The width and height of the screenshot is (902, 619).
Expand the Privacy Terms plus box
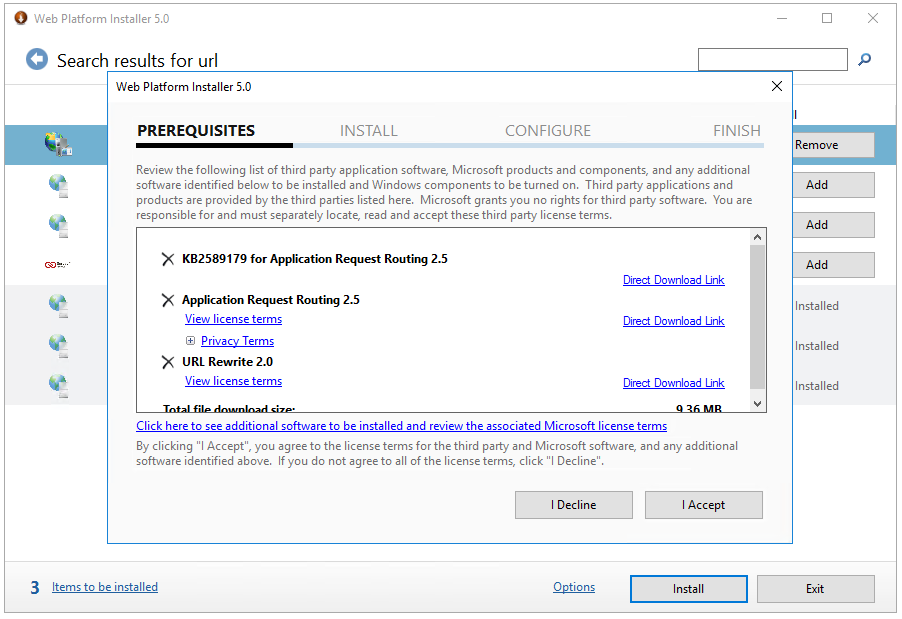[x=190, y=341]
